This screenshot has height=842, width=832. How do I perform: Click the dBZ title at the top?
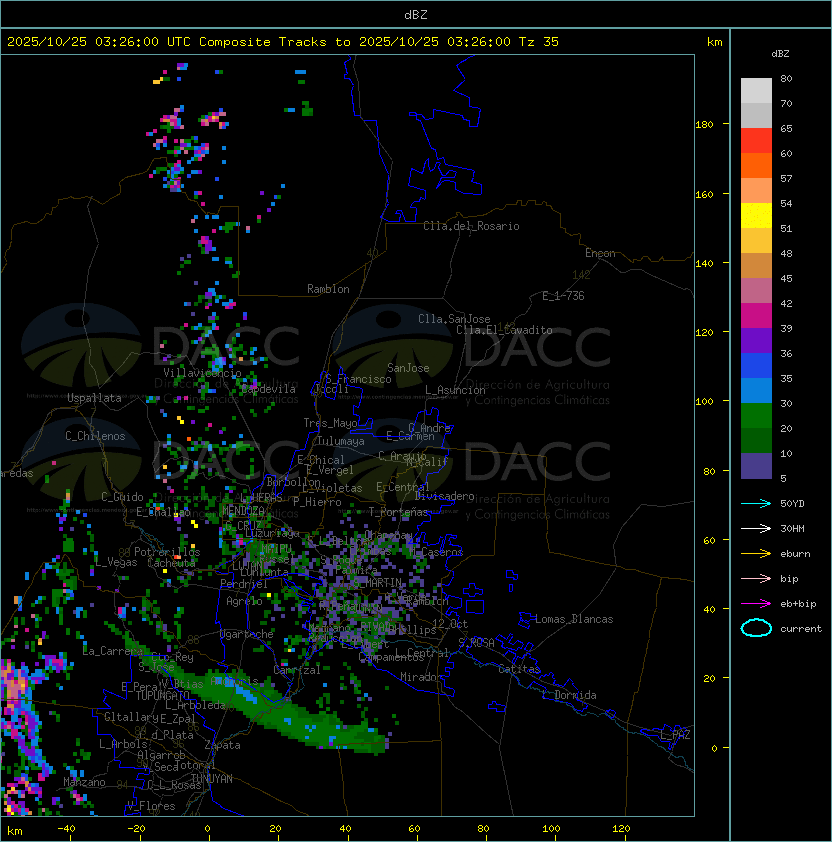click(x=416, y=14)
